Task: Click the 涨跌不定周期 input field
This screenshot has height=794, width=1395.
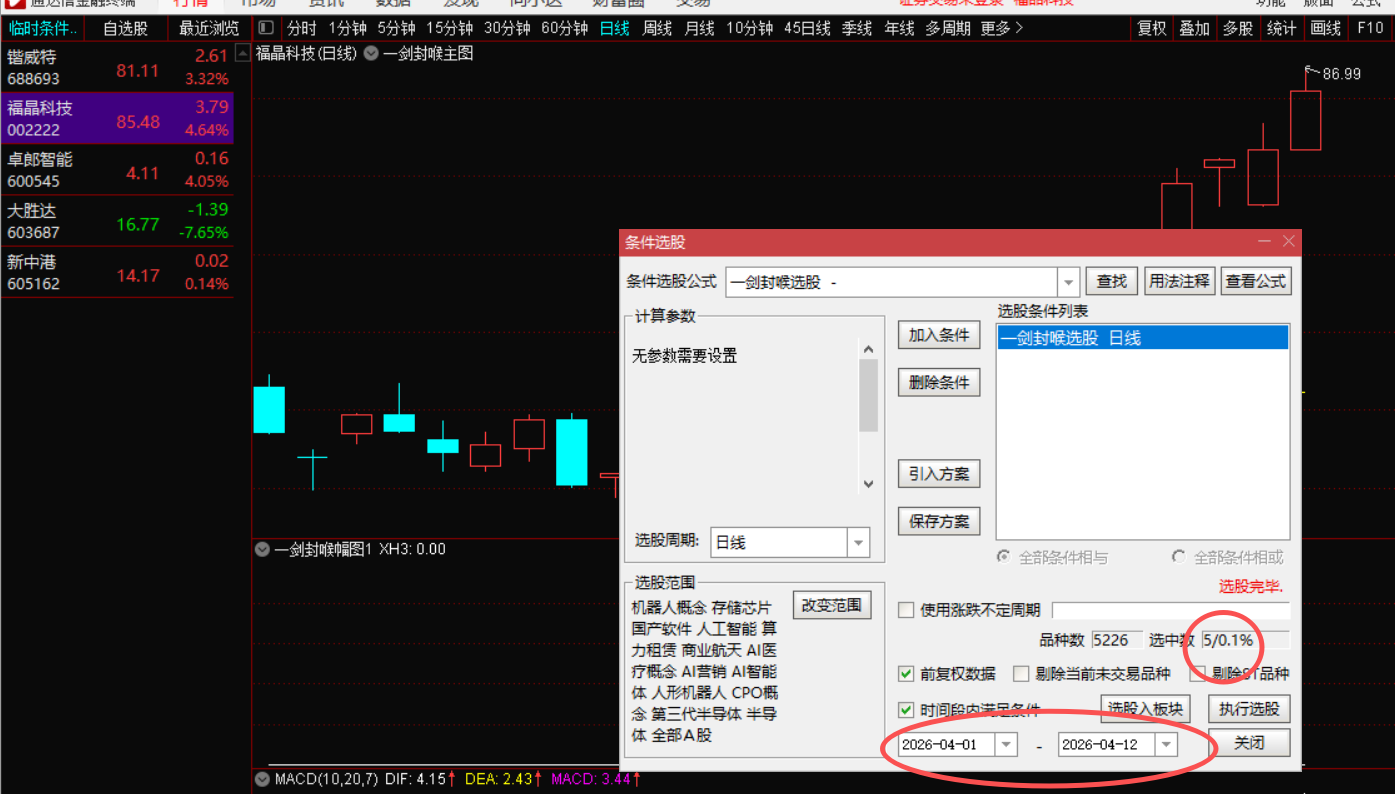Action: point(1171,610)
